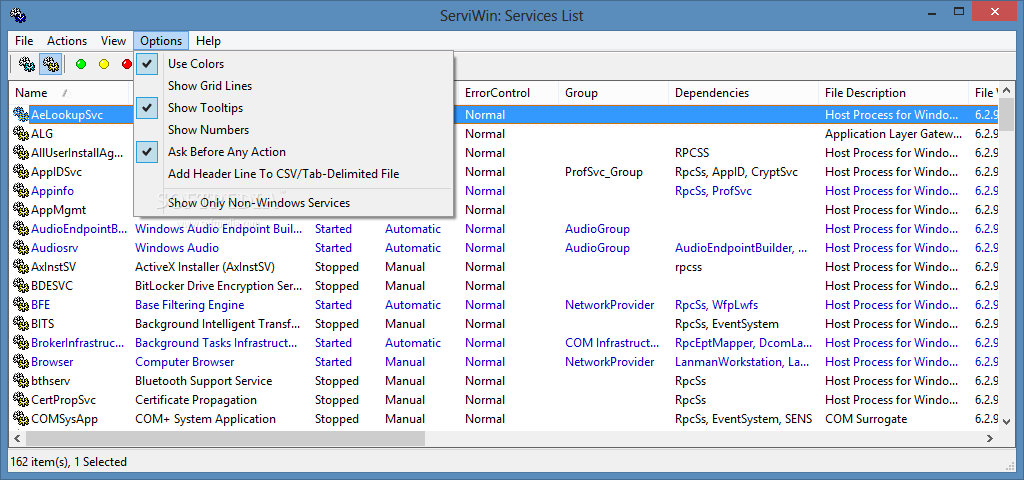Click the gear icon beside AppIDSvc
This screenshot has width=1024, height=480.
(21, 172)
